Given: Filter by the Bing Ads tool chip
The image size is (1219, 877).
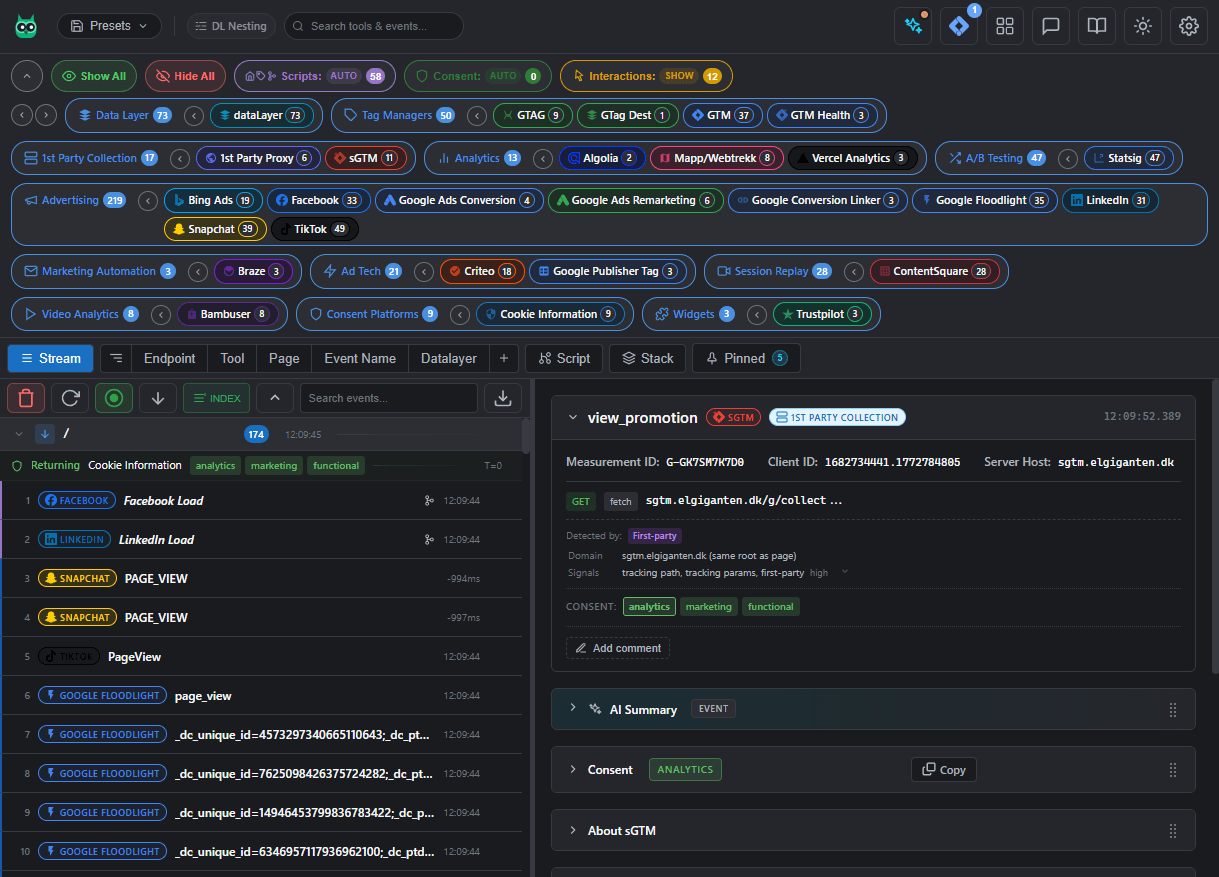Looking at the screenshot, I should [214, 200].
